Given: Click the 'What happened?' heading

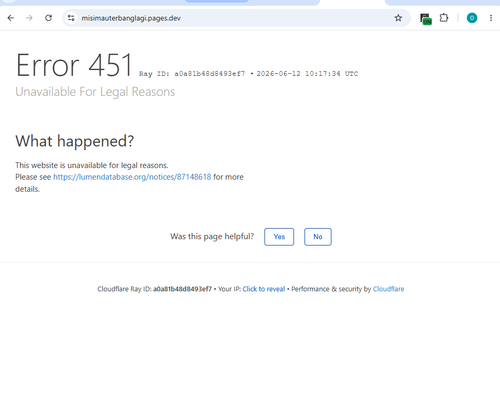Looking at the screenshot, I should [75, 141].
